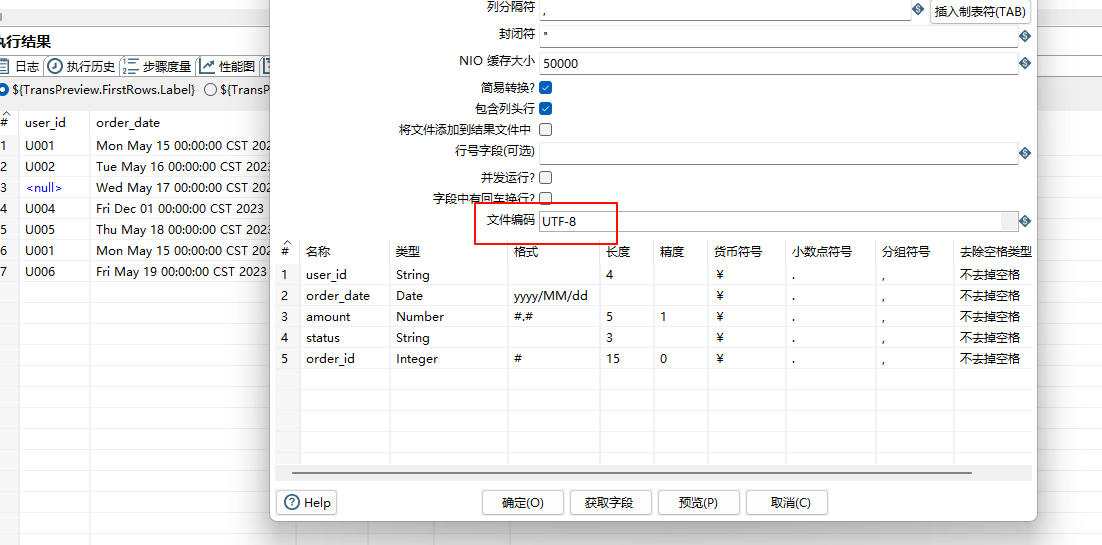Click U006 in the preview results
Viewport: 1102px width, 545px height.
54,271
